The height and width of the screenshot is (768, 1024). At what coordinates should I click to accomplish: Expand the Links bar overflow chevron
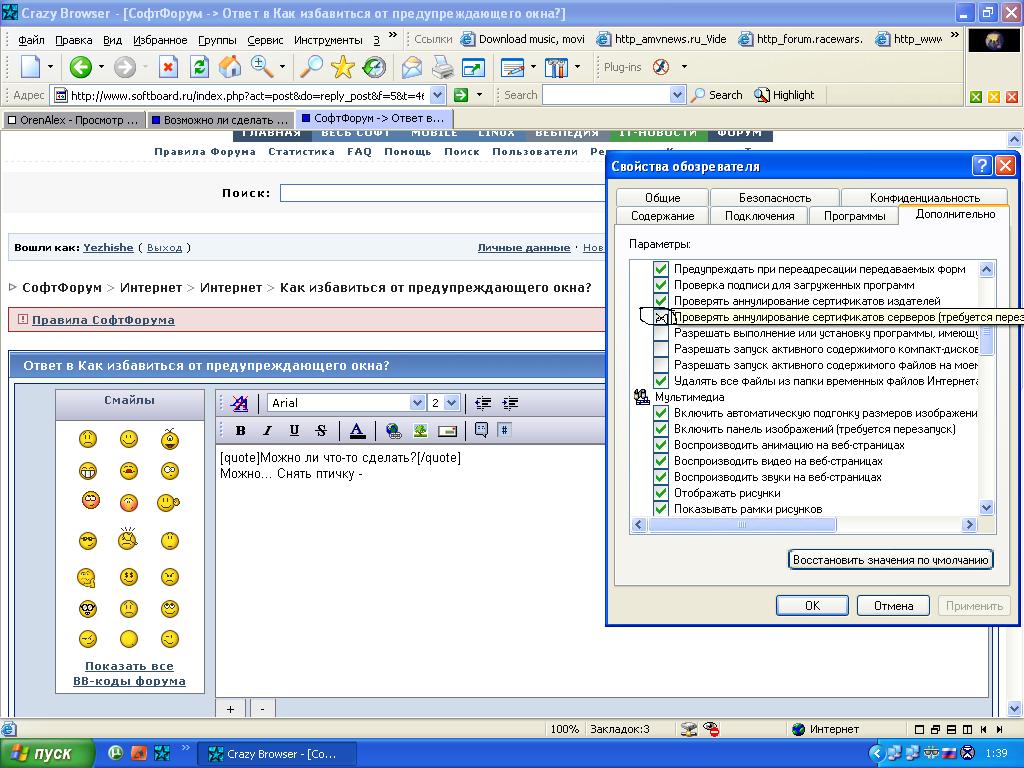955,35
